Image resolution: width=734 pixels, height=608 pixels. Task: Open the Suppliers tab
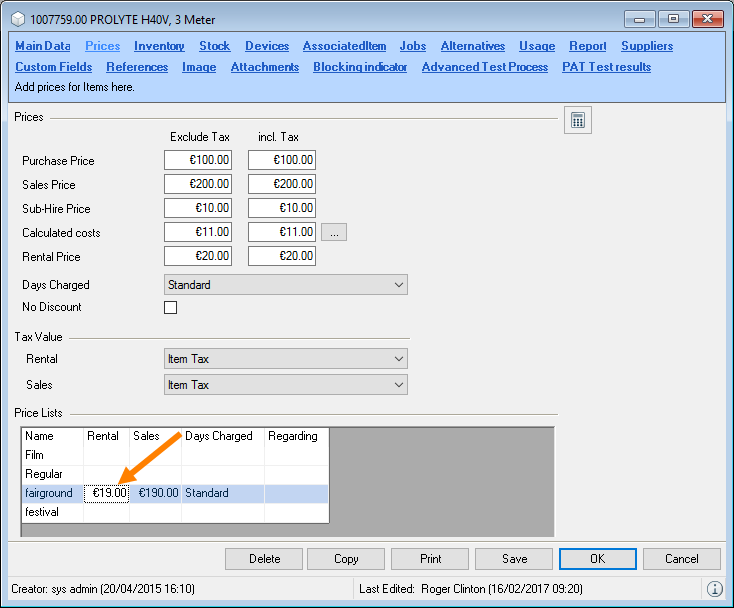tap(646, 46)
